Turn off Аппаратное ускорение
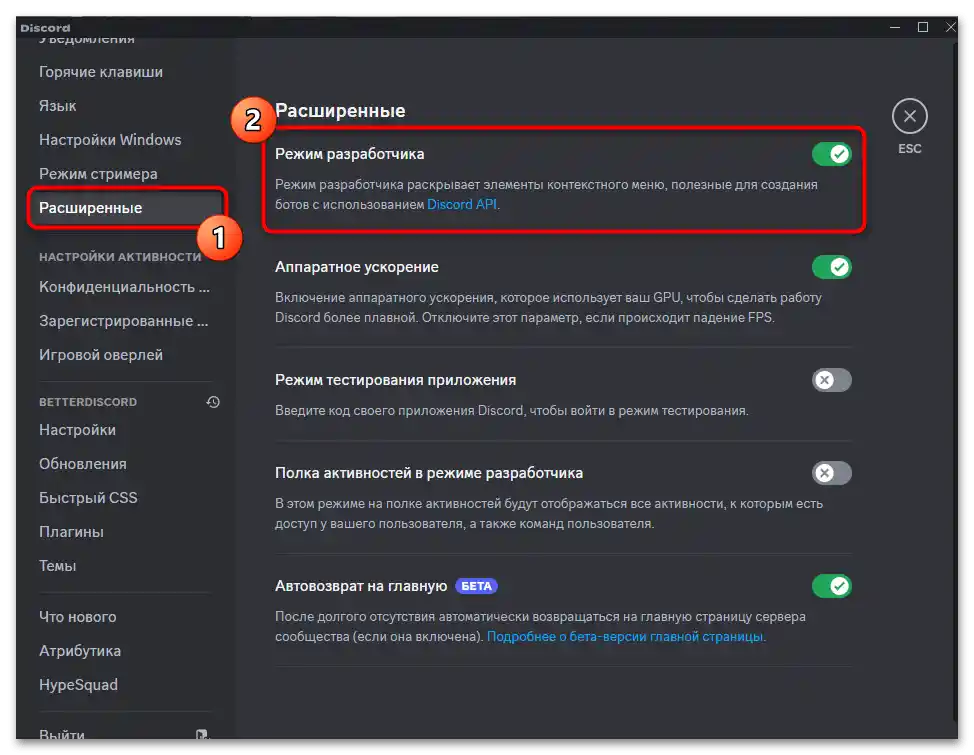 [x=831, y=267]
